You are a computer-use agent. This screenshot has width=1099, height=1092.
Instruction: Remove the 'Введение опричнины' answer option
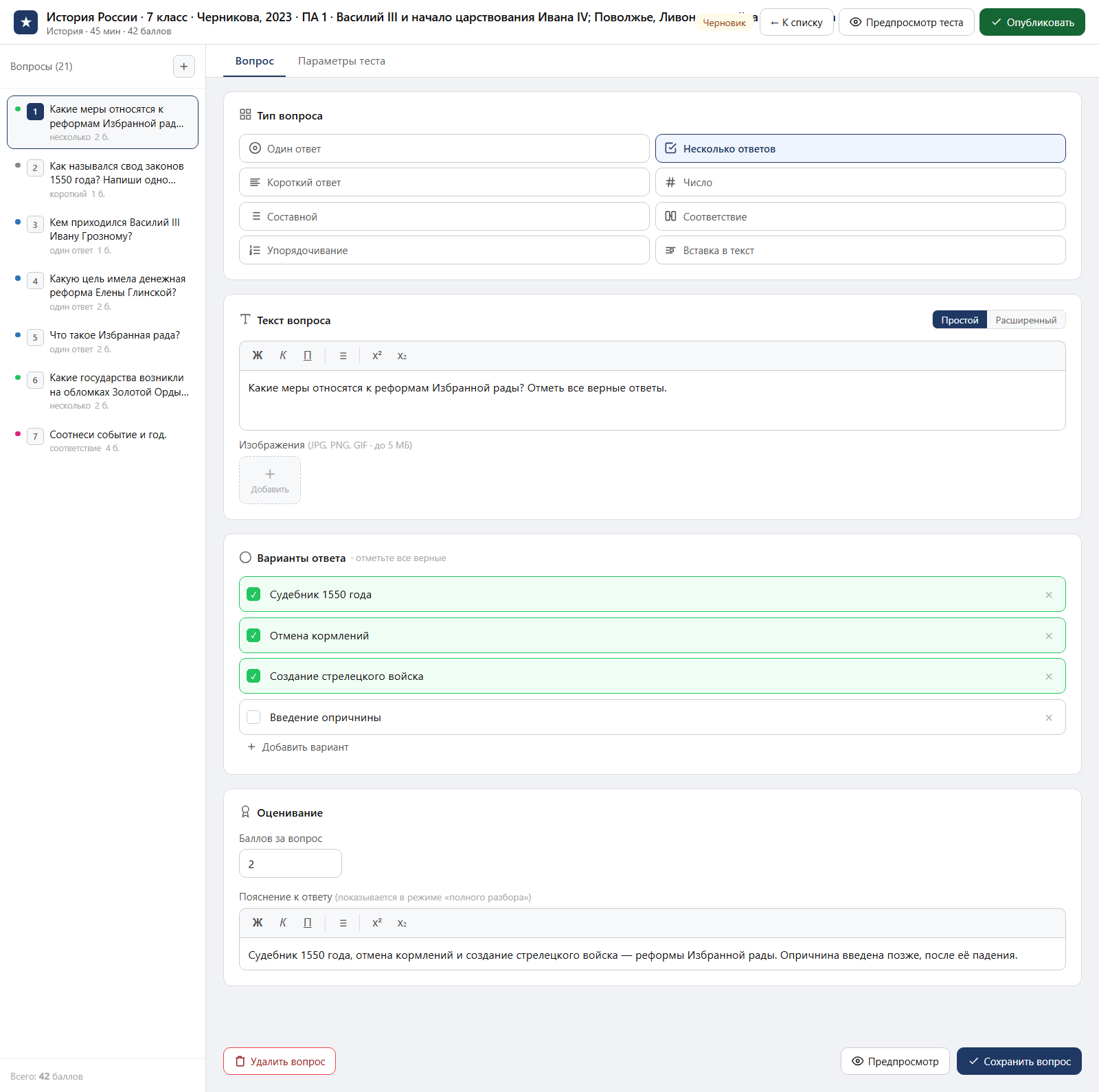tap(1049, 718)
